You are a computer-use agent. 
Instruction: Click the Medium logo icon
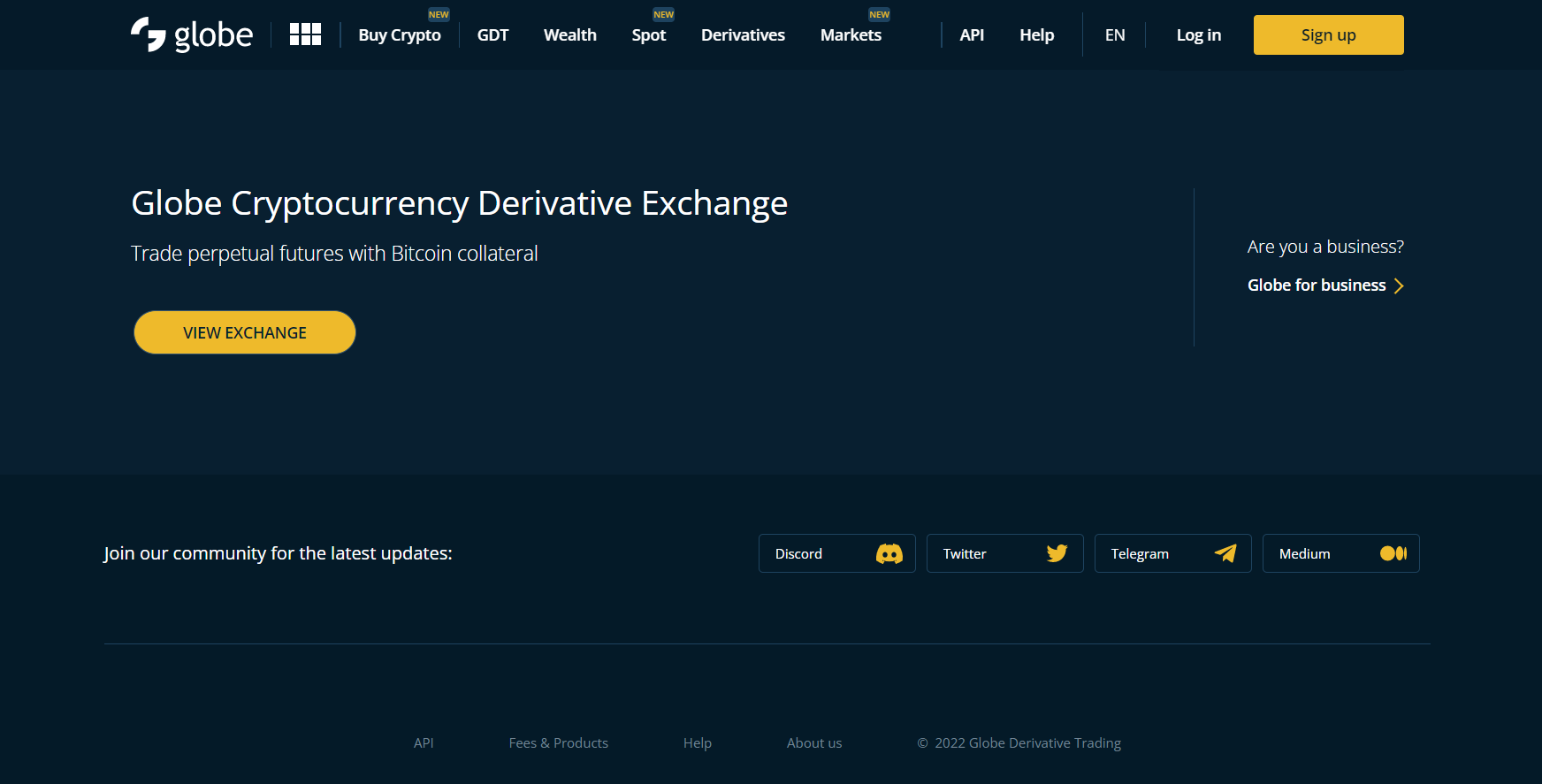tap(1393, 553)
